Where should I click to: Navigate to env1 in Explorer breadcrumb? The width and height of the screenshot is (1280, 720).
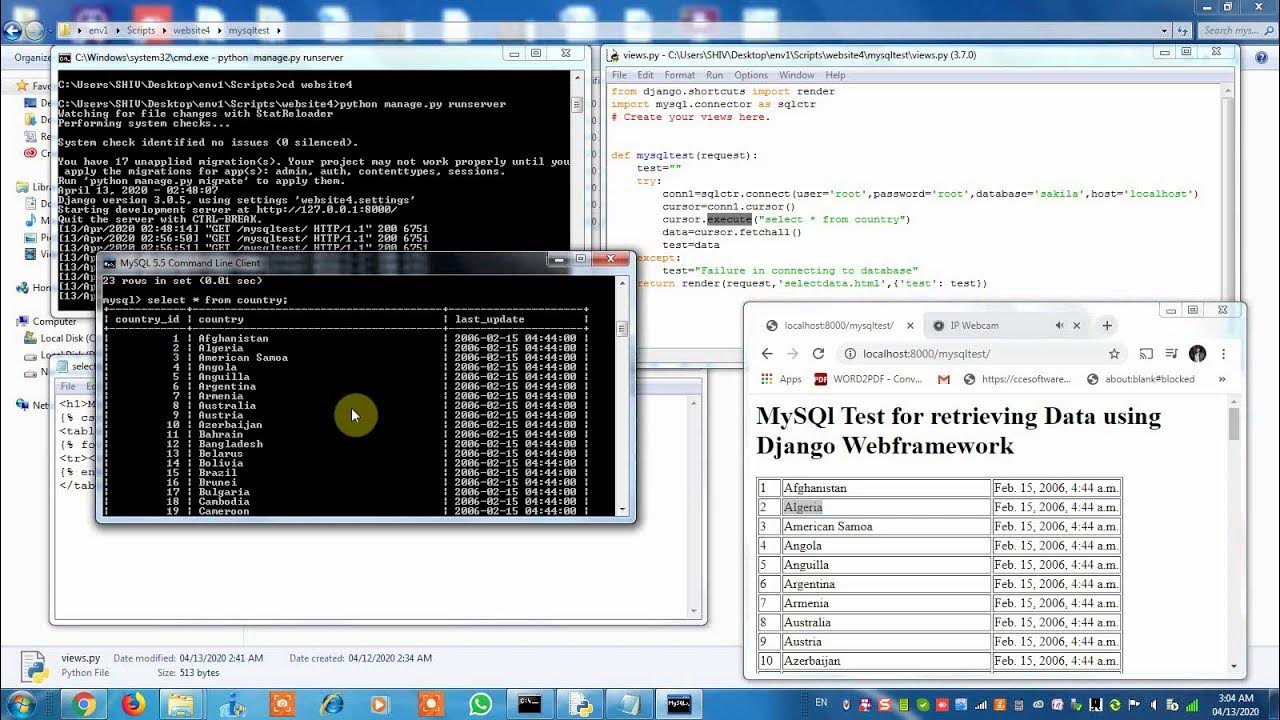(98, 31)
